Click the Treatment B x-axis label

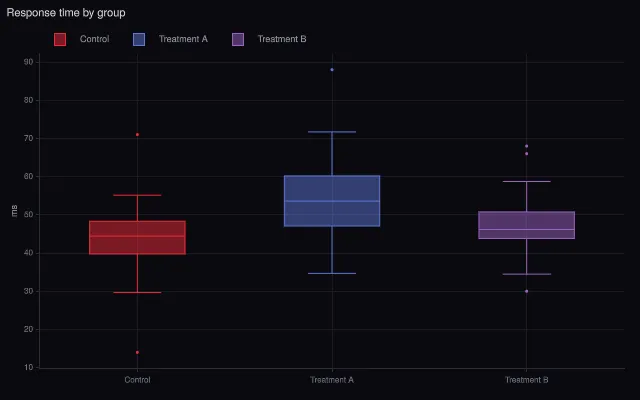pyautogui.click(x=527, y=380)
